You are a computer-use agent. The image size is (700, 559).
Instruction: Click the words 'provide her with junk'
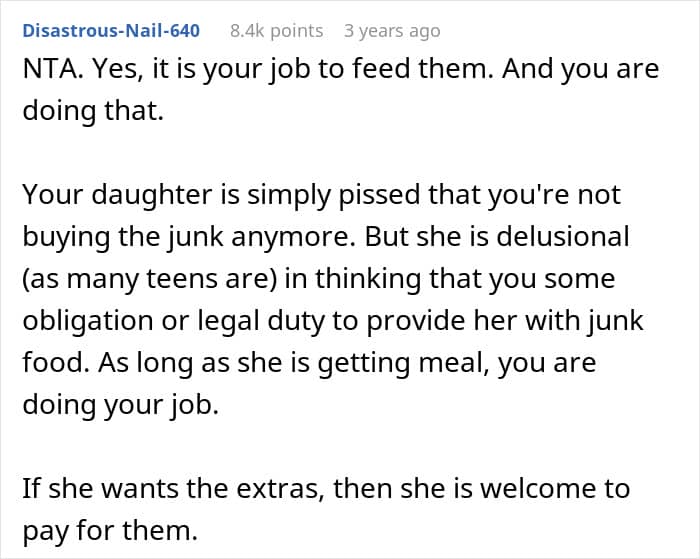(x=505, y=321)
